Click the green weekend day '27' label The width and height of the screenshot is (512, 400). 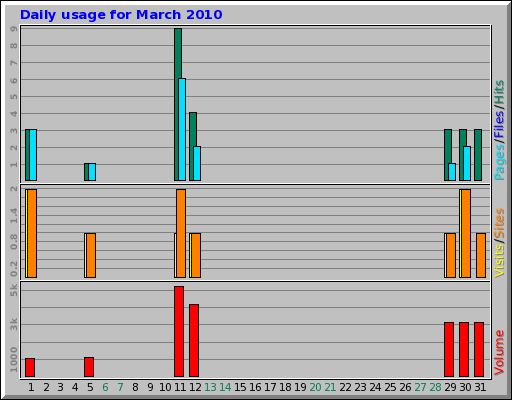pyautogui.click(x=420, y=387)
